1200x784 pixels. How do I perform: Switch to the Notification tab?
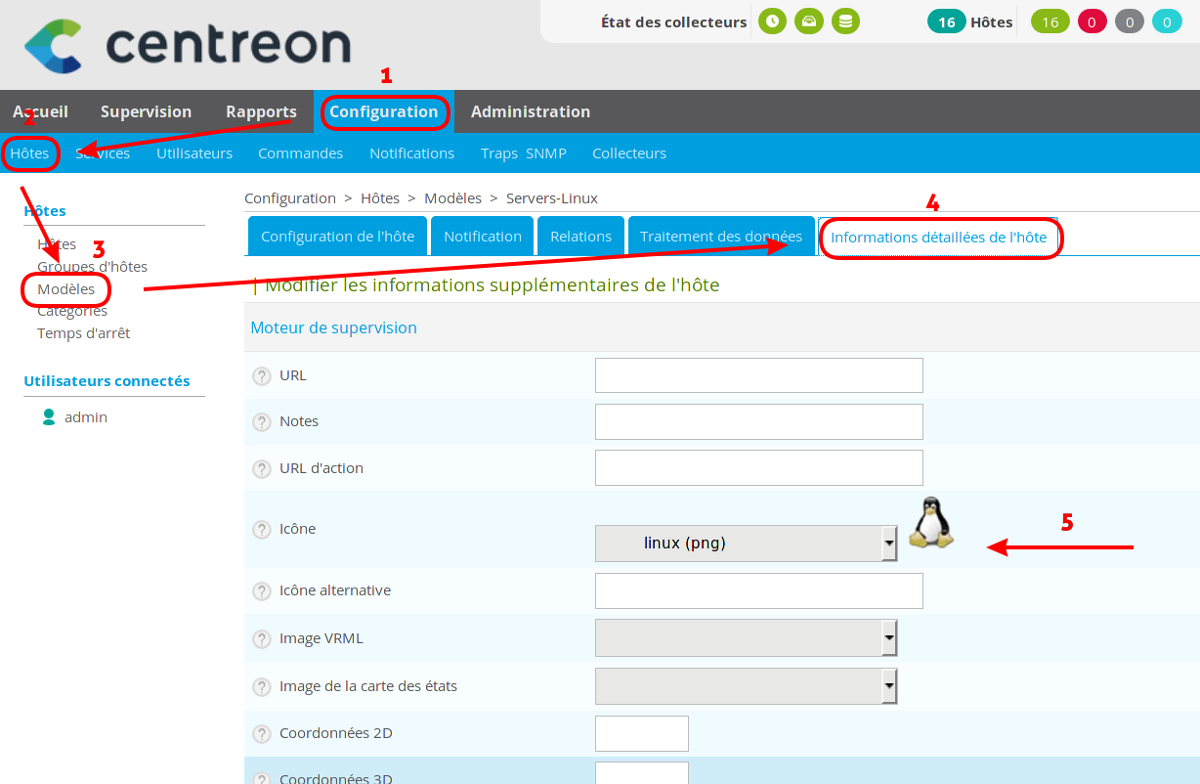[x=482, y=236]
